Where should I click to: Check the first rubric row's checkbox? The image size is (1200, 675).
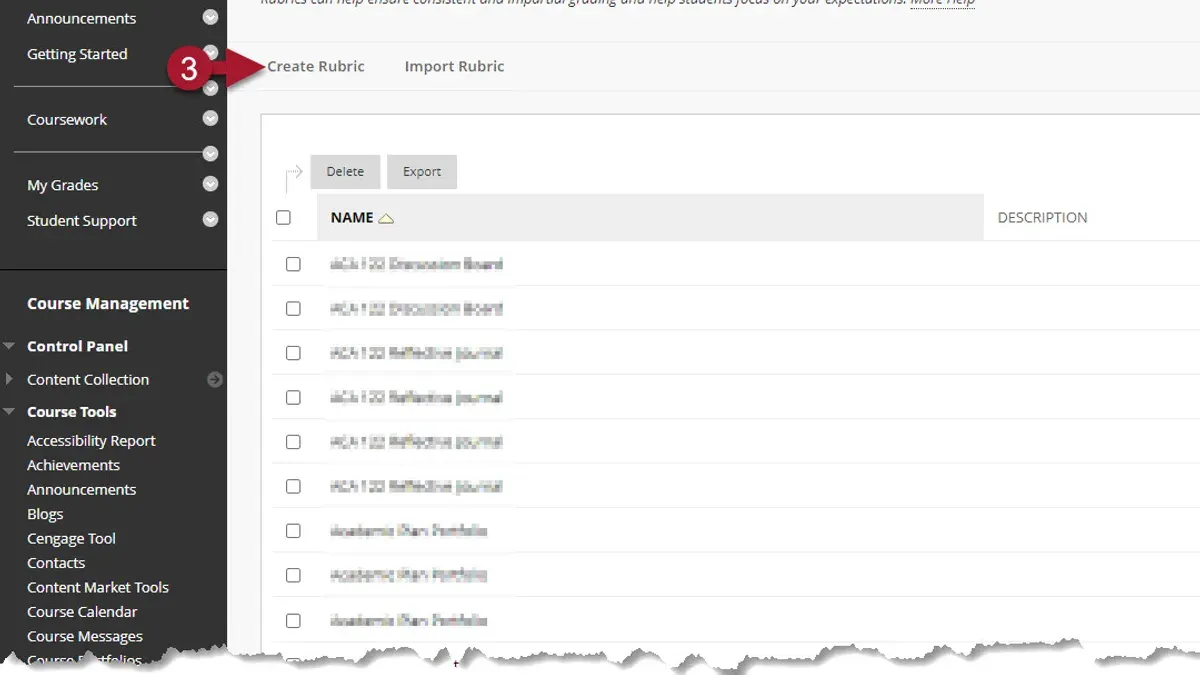[x=293, y=264]
